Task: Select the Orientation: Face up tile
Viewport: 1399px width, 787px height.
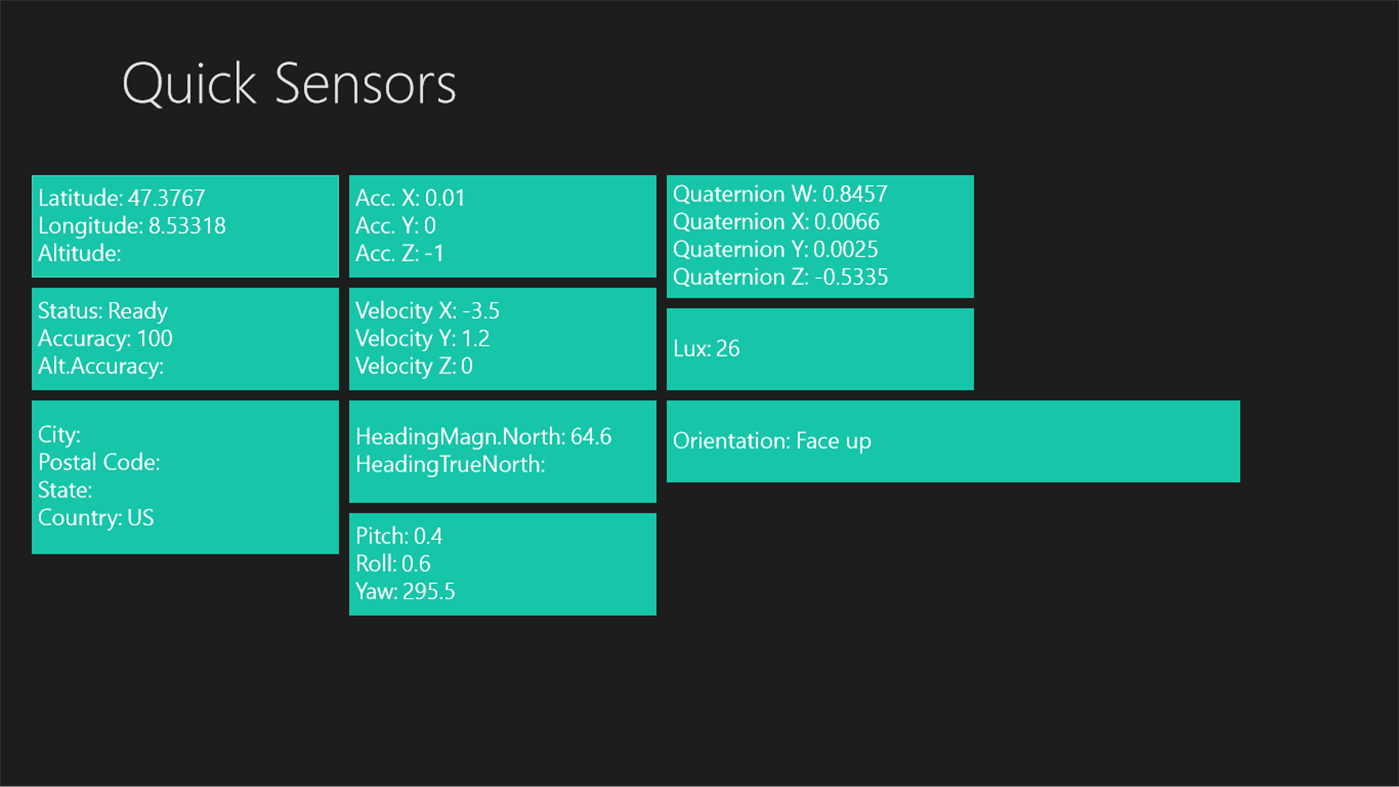Action: 953,440
